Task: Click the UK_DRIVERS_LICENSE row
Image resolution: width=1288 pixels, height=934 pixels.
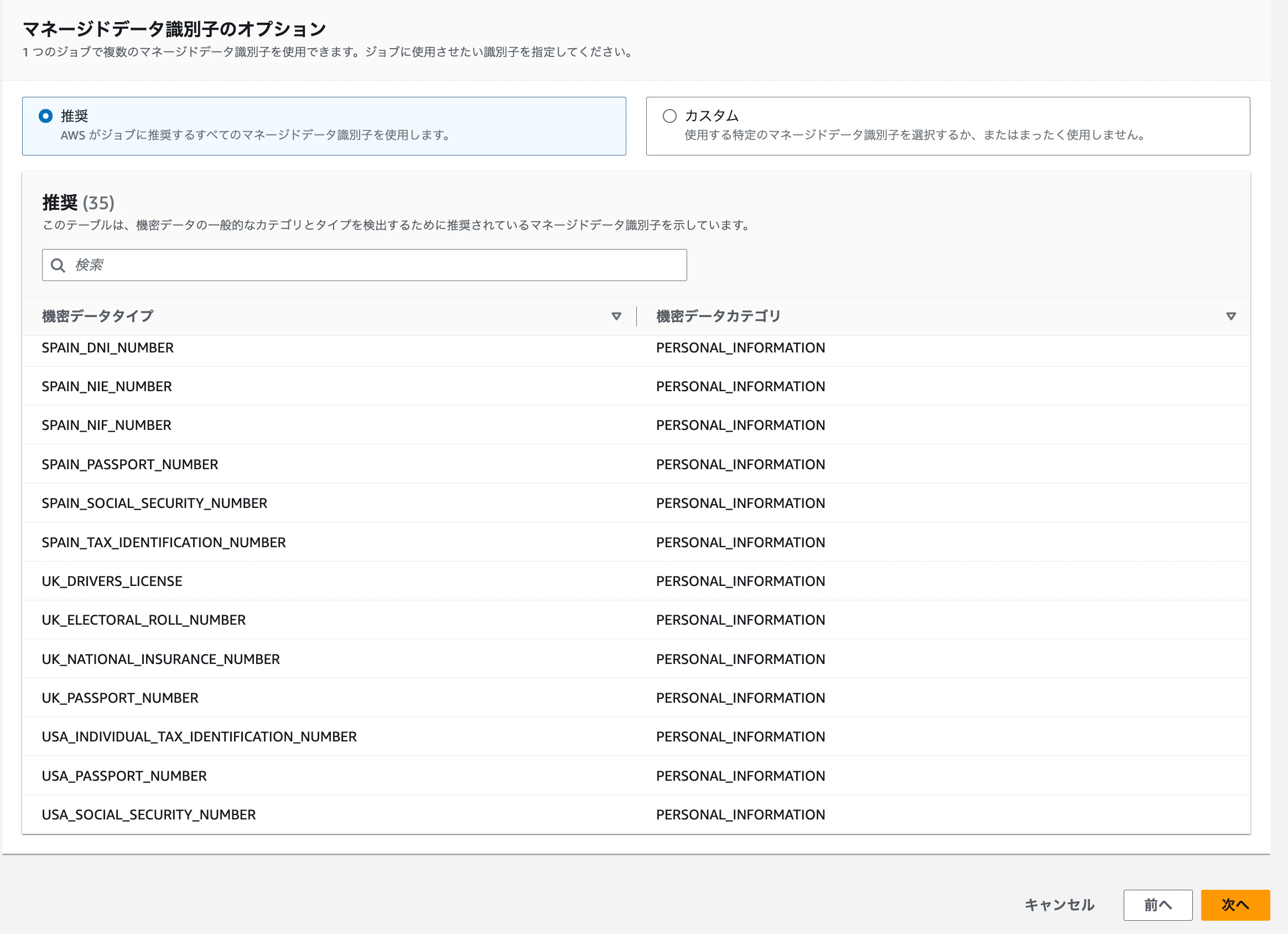Action: (112, 581)
